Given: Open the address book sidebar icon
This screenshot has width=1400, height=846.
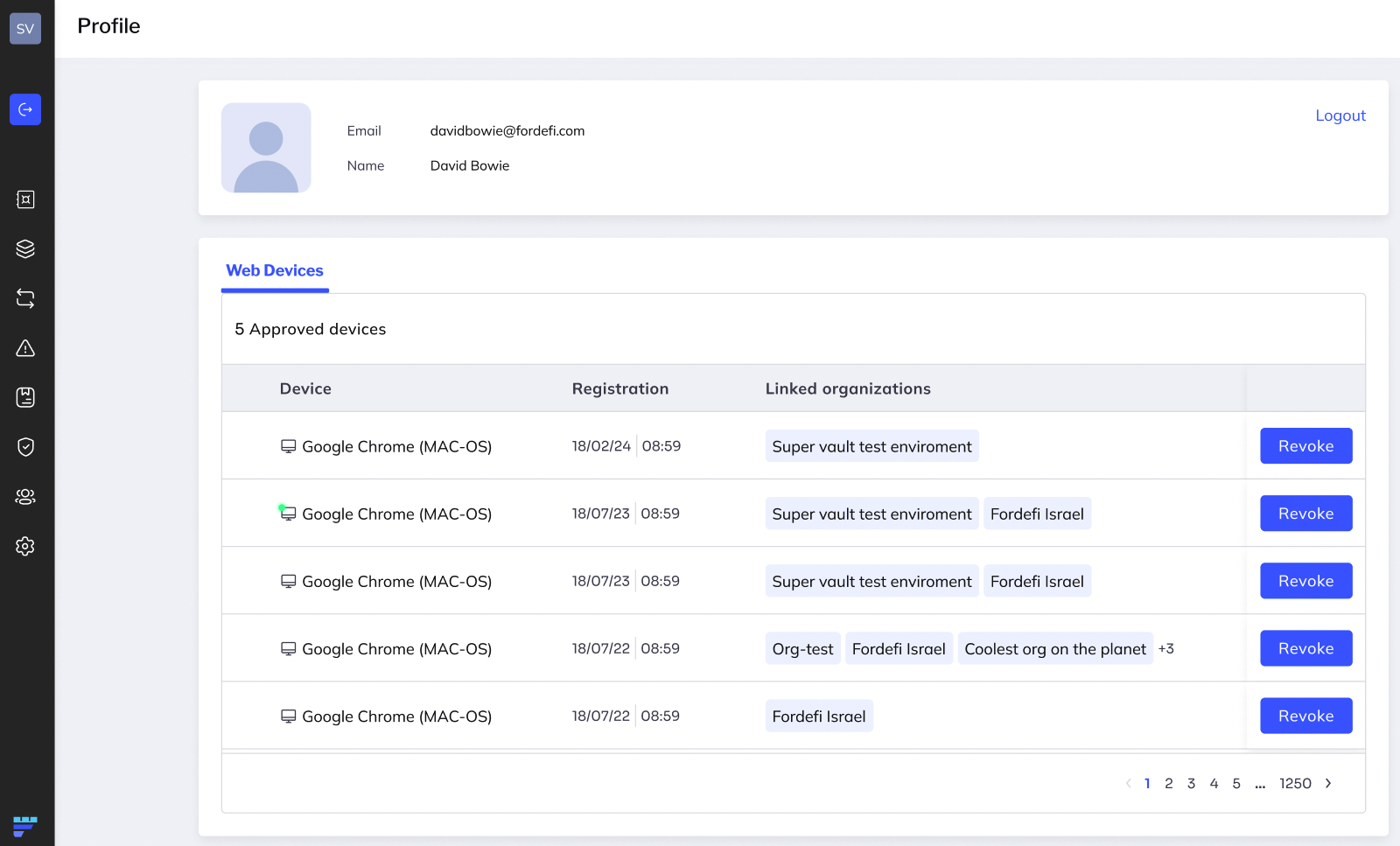Looking at the screenshot, I should (x=25, y=397).
